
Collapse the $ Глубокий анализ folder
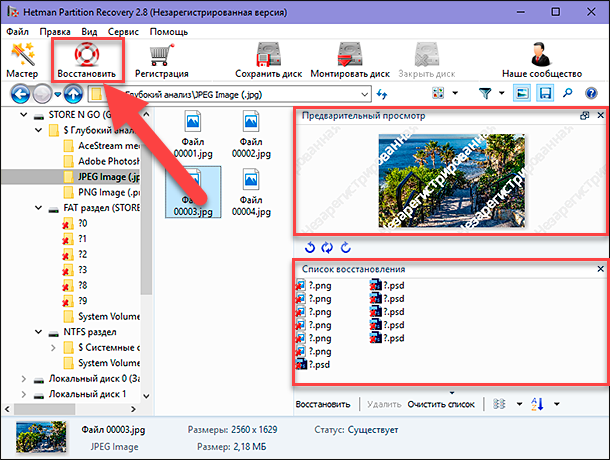[39, 130]
